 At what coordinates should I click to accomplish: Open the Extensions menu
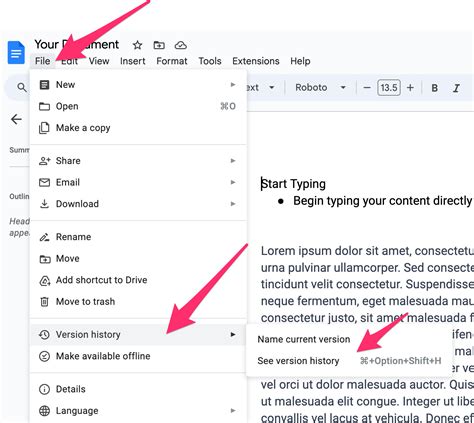[x=256, y=61]
